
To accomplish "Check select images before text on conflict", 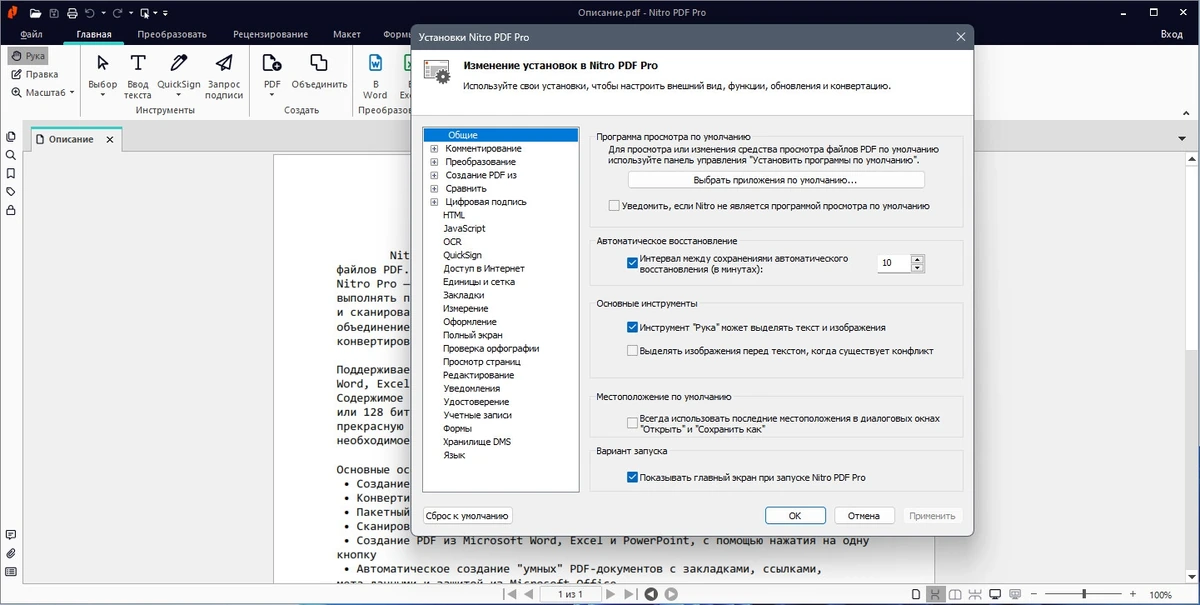I will (x=632, y=351).
